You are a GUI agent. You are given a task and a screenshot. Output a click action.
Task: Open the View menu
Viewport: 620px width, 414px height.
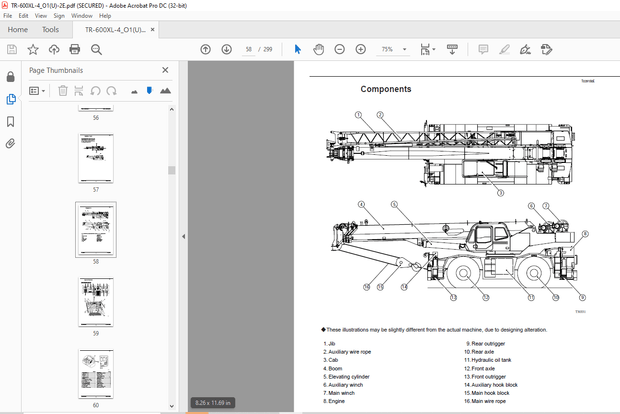click(41, 16)
